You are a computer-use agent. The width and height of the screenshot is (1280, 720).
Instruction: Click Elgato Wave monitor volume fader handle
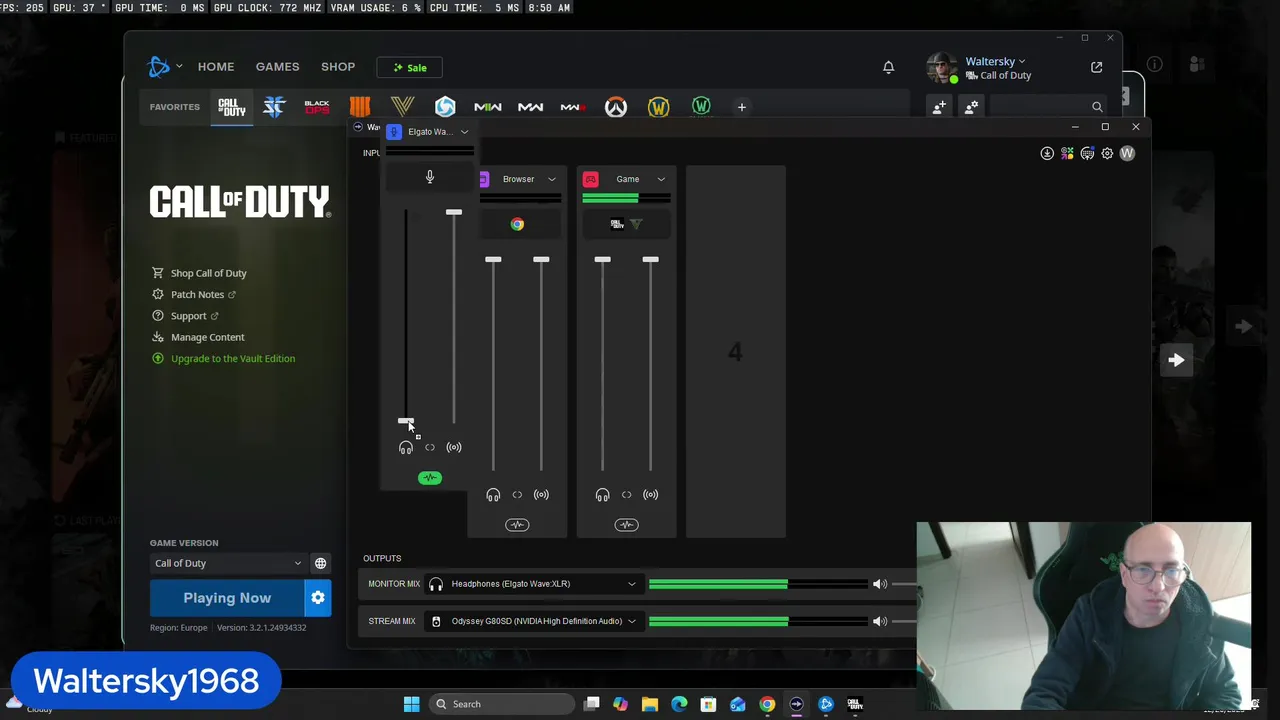pyautogui.click(x=406, y=422)
